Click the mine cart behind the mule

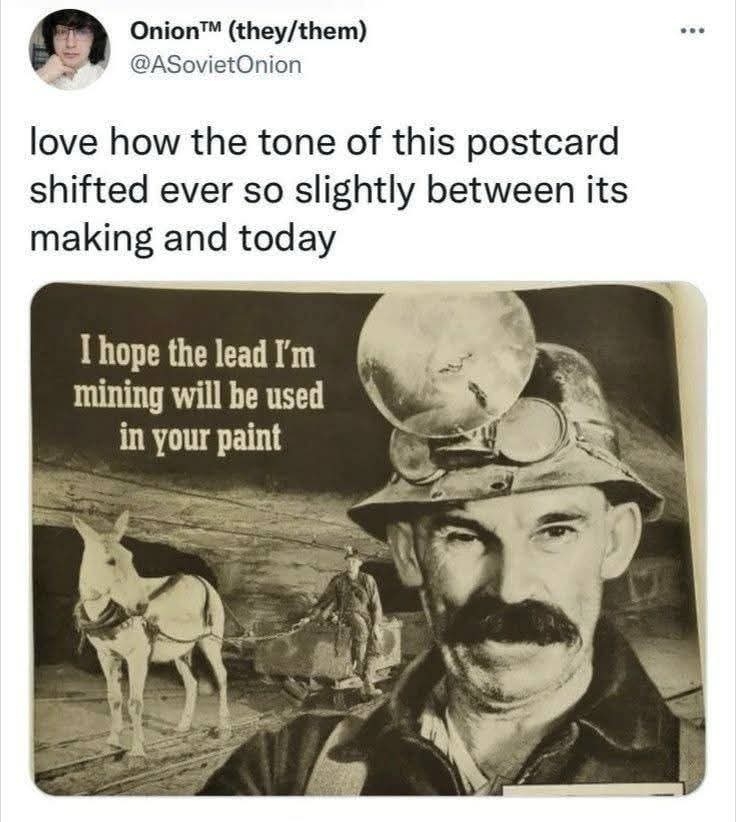pyautogui.click(x=300, y=657)
